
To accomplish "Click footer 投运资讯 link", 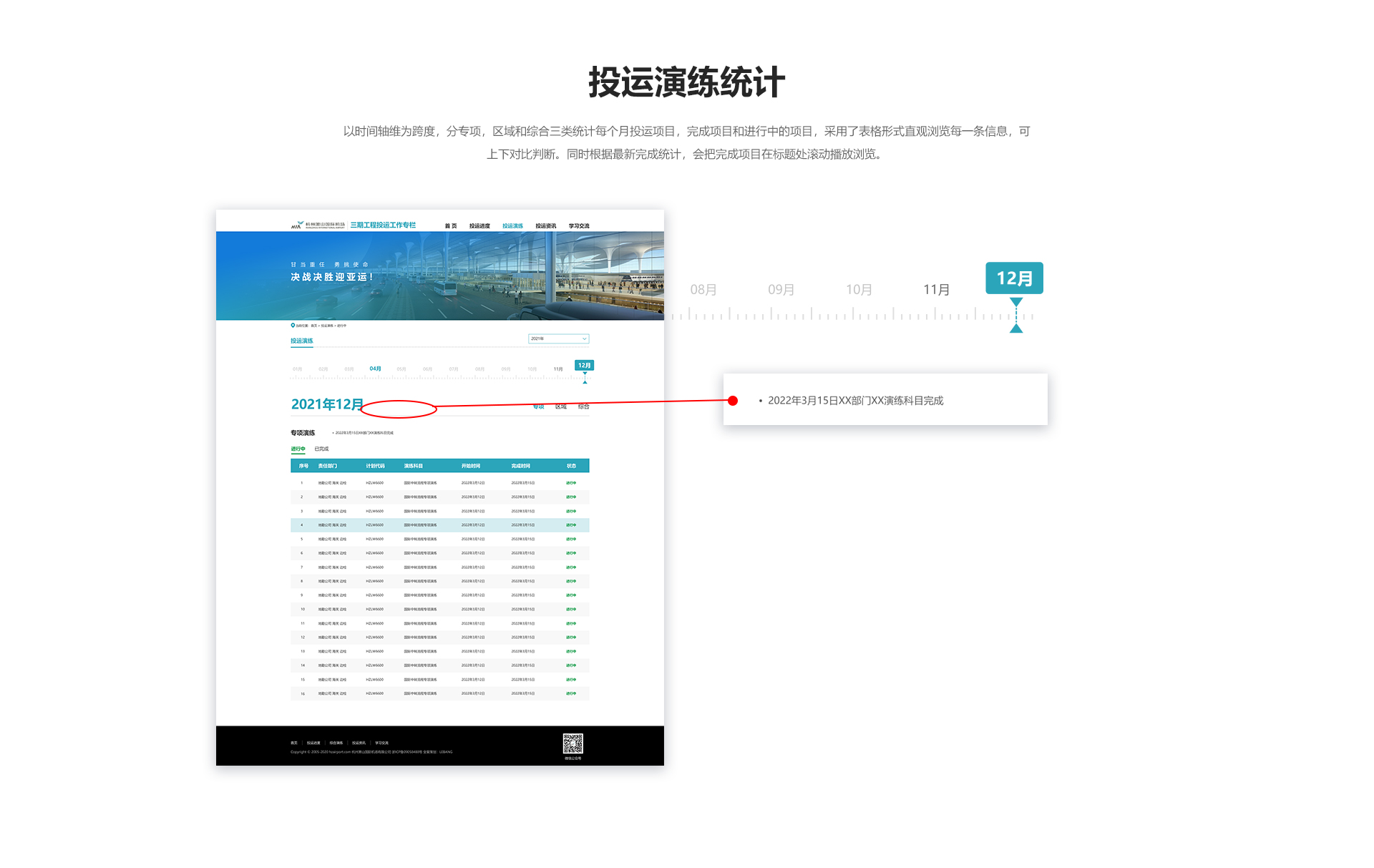I will 359,743.
